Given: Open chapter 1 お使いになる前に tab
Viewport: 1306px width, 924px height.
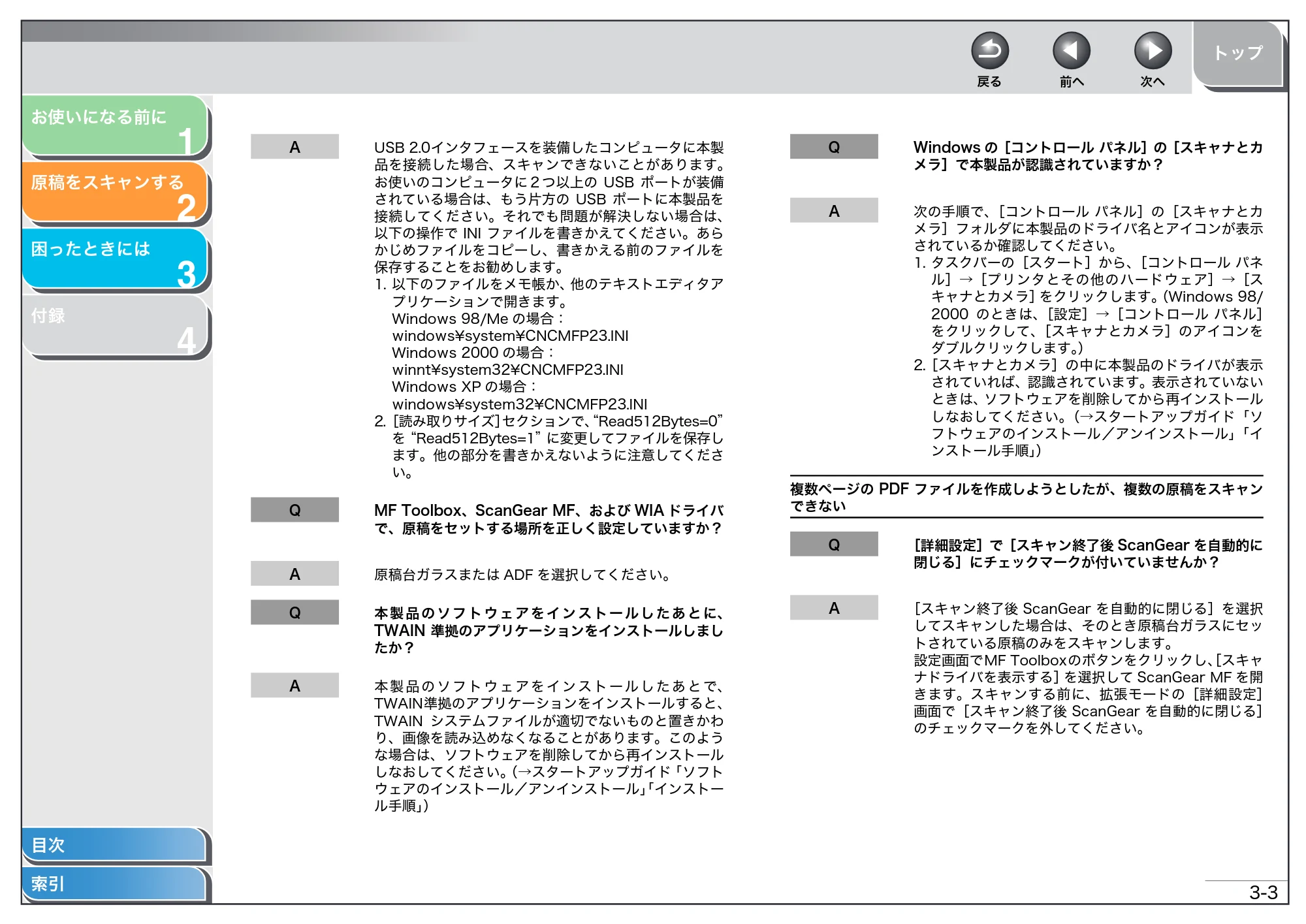Looking at the screenshot, I should [x=115, y=126].
